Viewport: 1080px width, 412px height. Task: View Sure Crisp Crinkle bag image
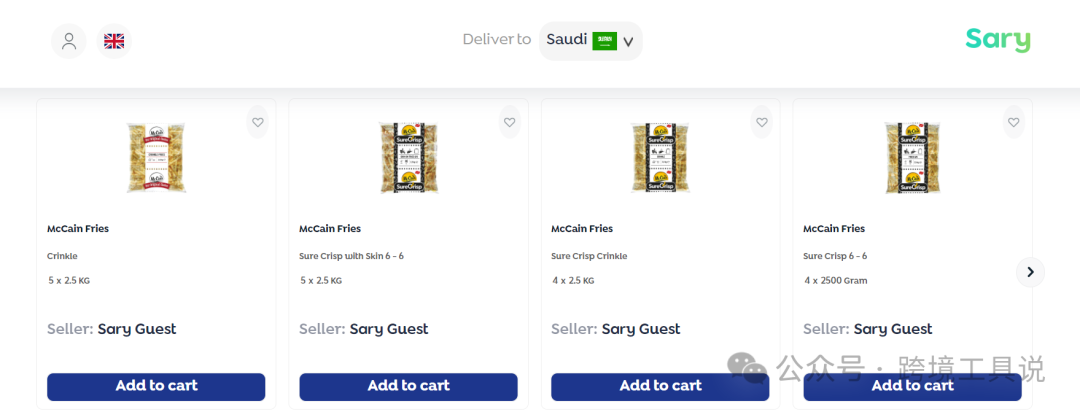click(x=660, y=157)
